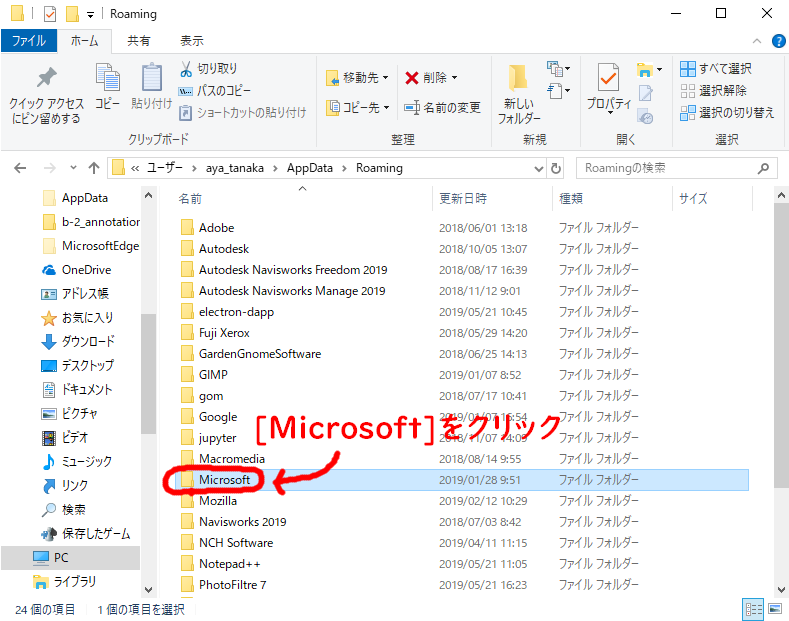Click the History icon in Open group
The height and width of the screenshot is (621, 789).
(x=646, y=116)
